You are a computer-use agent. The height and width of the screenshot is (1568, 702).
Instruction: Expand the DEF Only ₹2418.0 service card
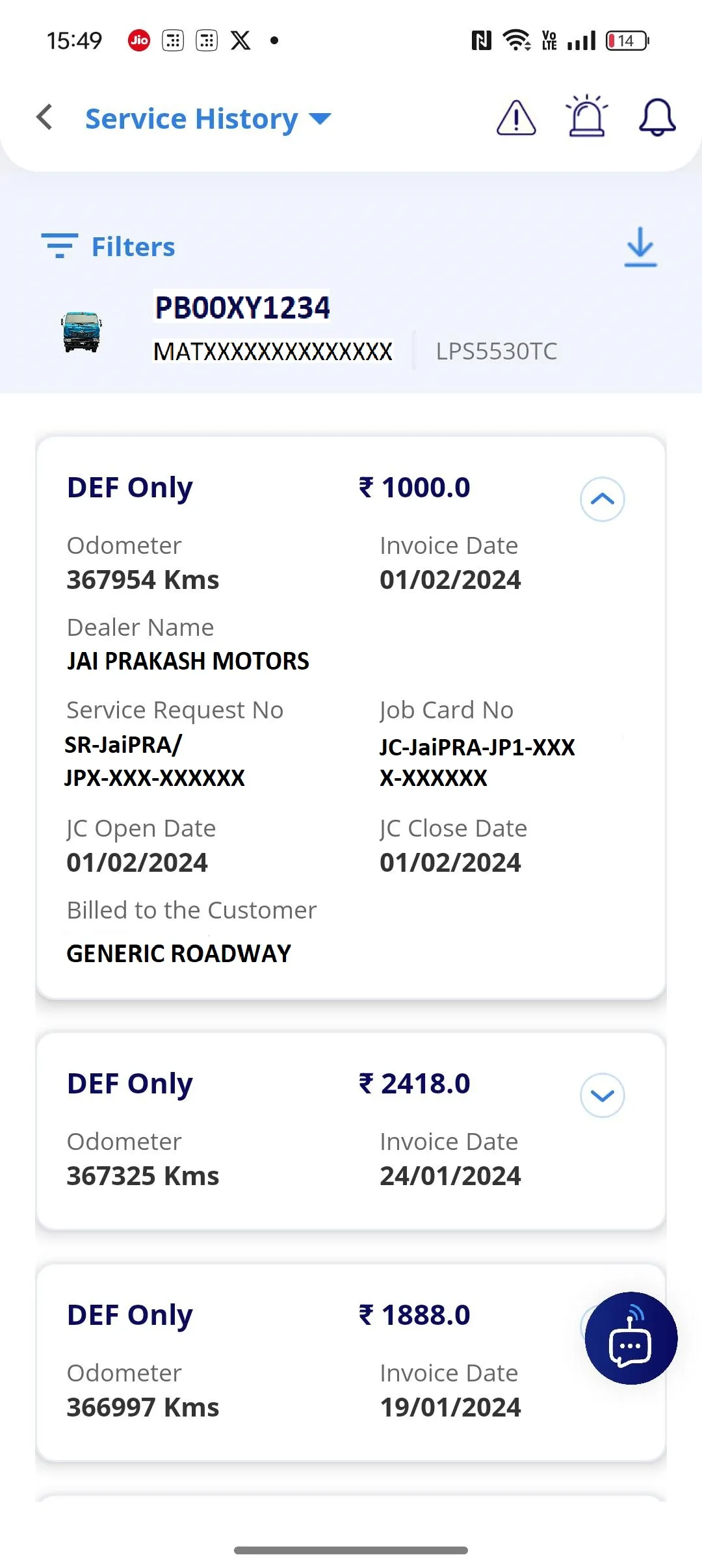pyautogui.click(x=601, y=1095)
